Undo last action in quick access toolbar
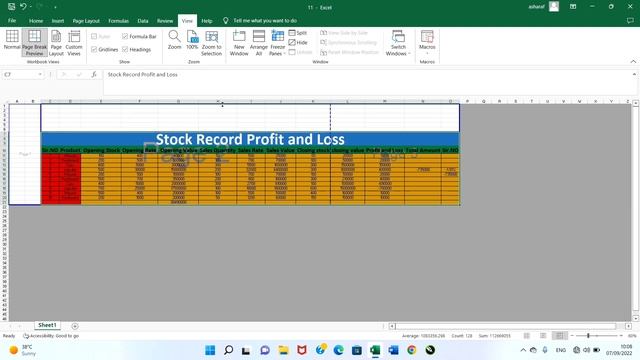 (23, 7)
